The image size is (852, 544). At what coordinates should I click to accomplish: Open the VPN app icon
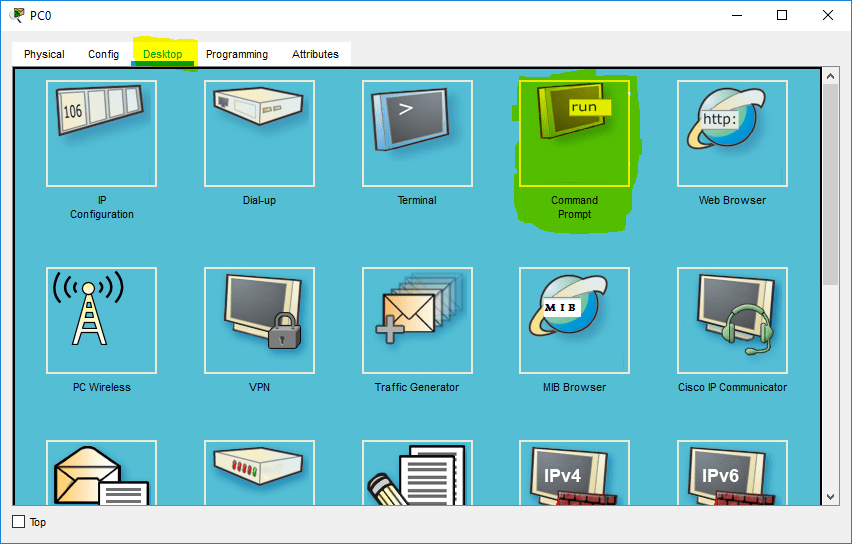point(259,320)
